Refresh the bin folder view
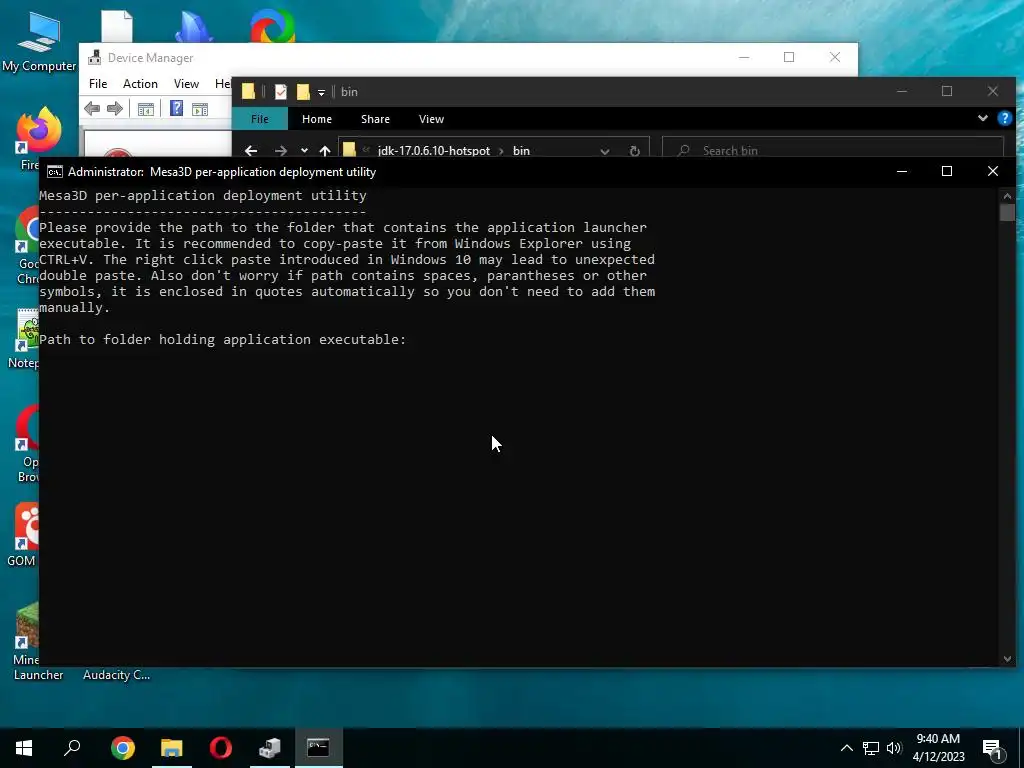This screenshot has width=1024, height=768. point(634,151)
